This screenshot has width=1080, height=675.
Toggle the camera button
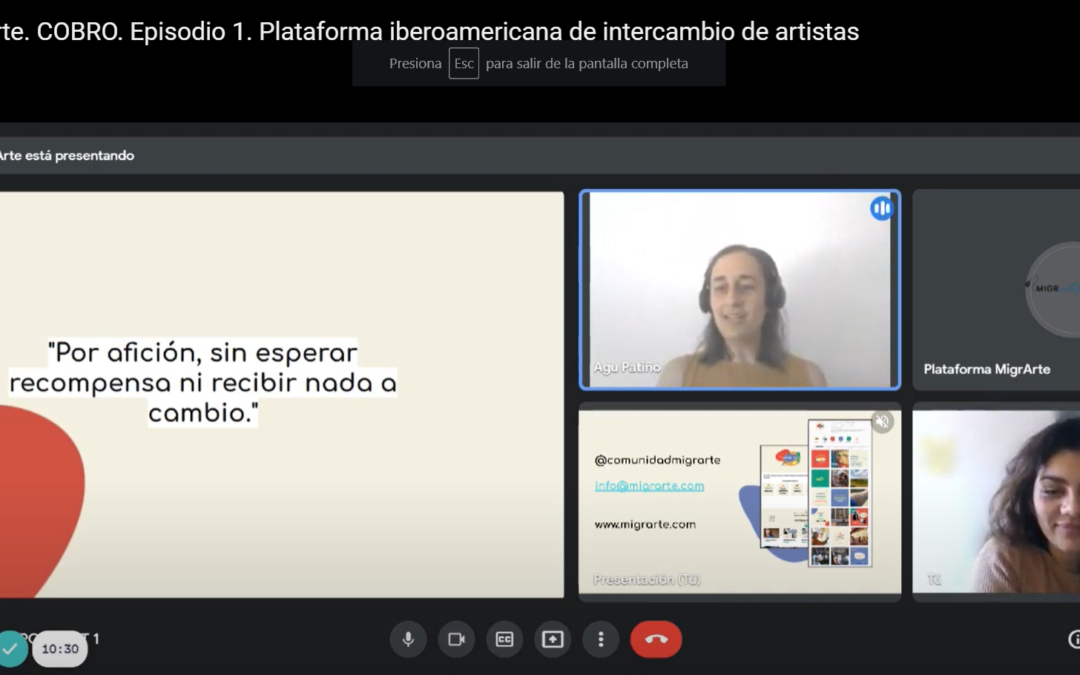[456, 639]
